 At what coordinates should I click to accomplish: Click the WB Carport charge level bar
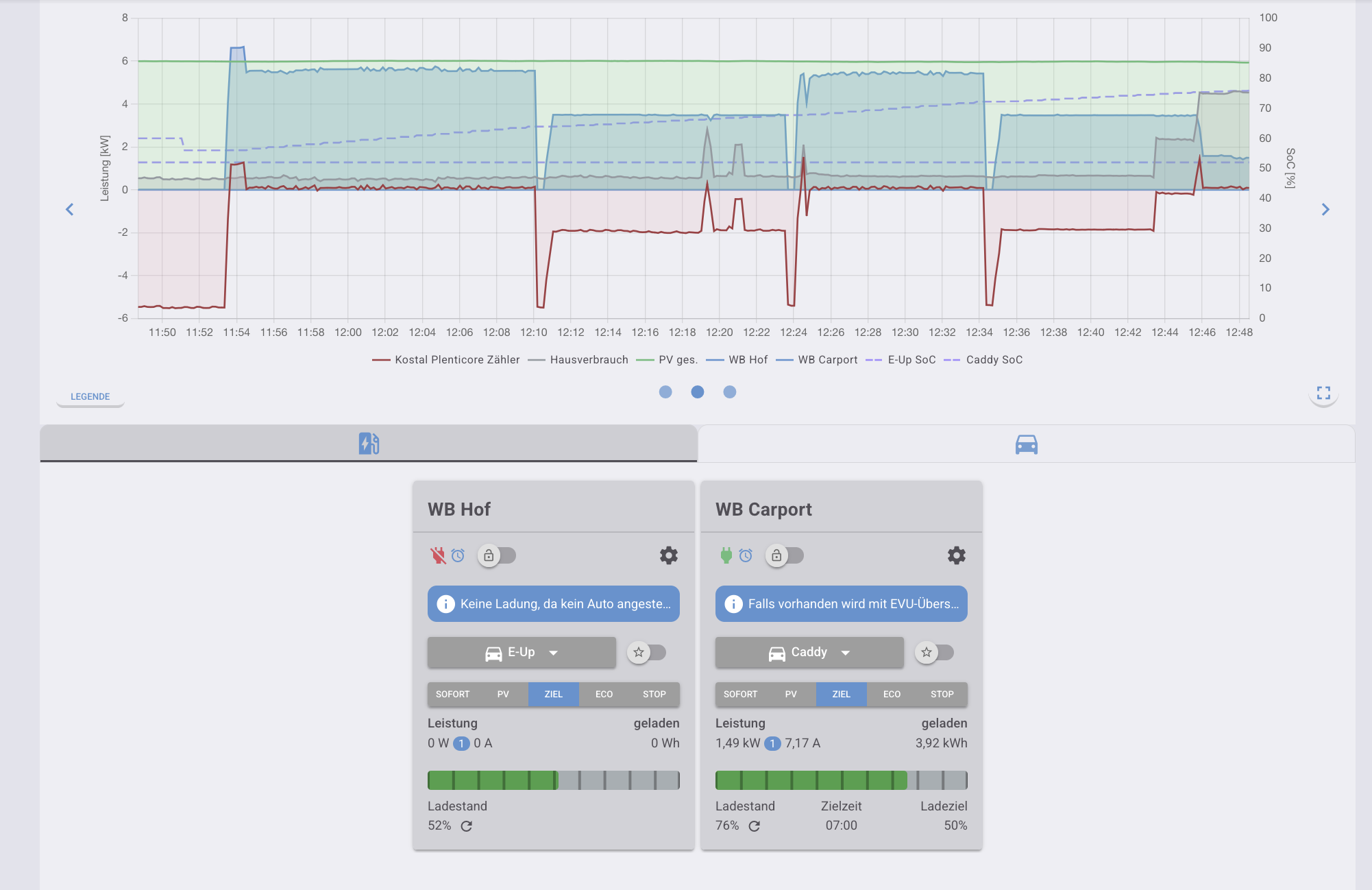point(841,780)
